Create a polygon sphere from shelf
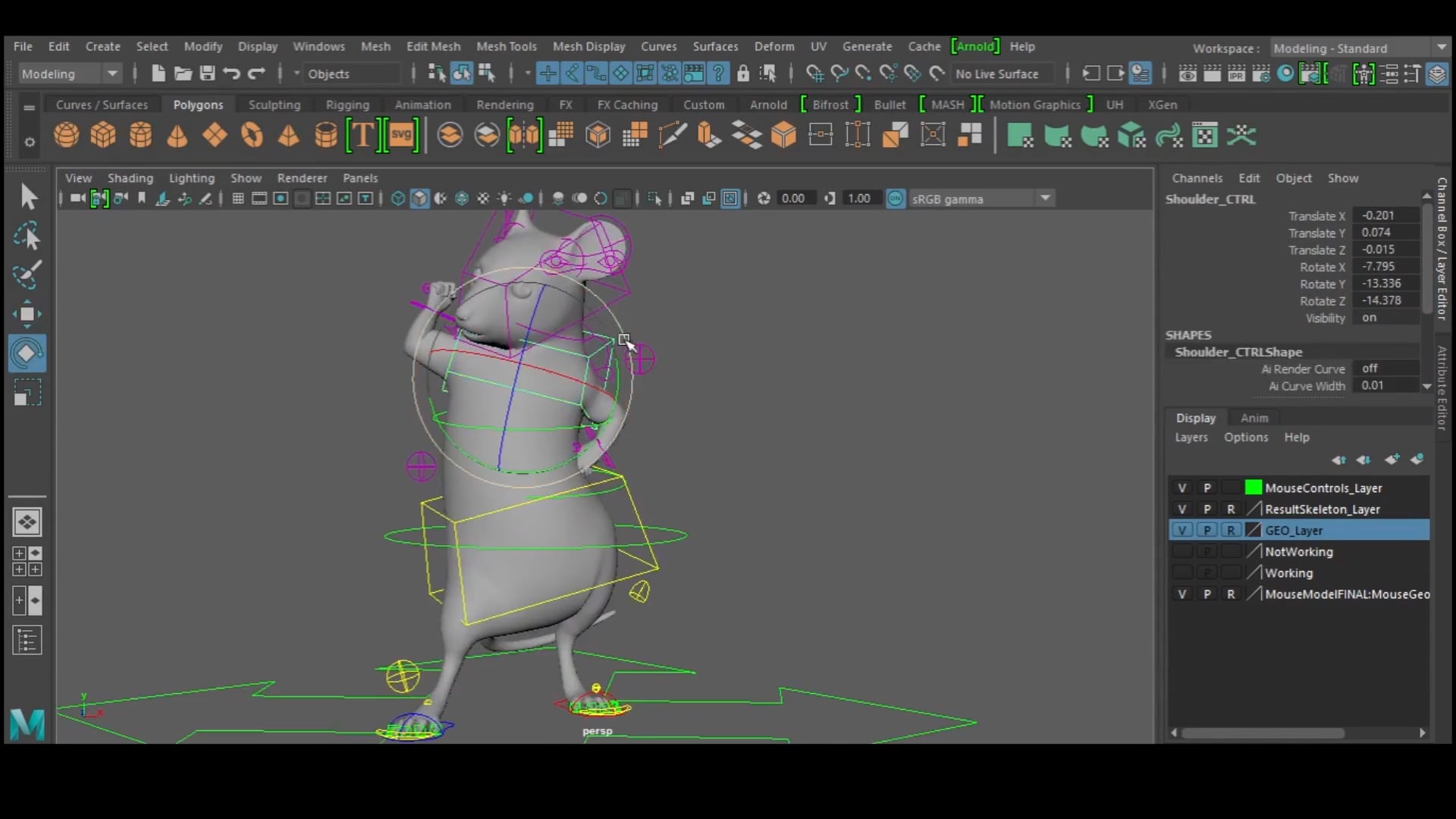The width and height of the screenshot is (1456, 819). [67, 136]
